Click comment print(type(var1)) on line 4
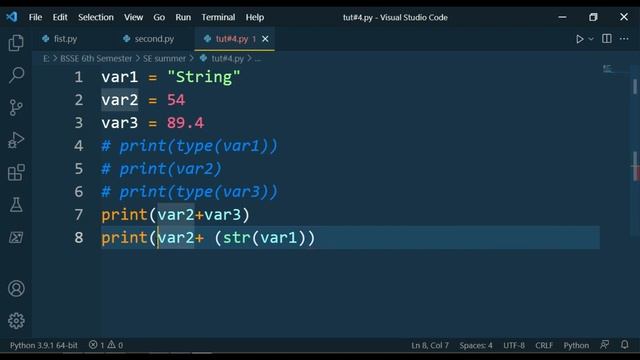The width and height of the screenshot is (640, 360). pyautogui.click(x=198, y=146)
